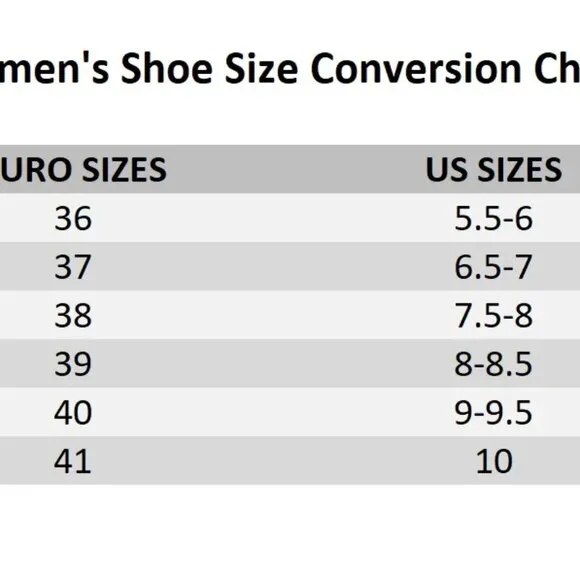This screenshot has width=580, height=580.
Task: Click the gray header bar between columns
Action: 296,169
